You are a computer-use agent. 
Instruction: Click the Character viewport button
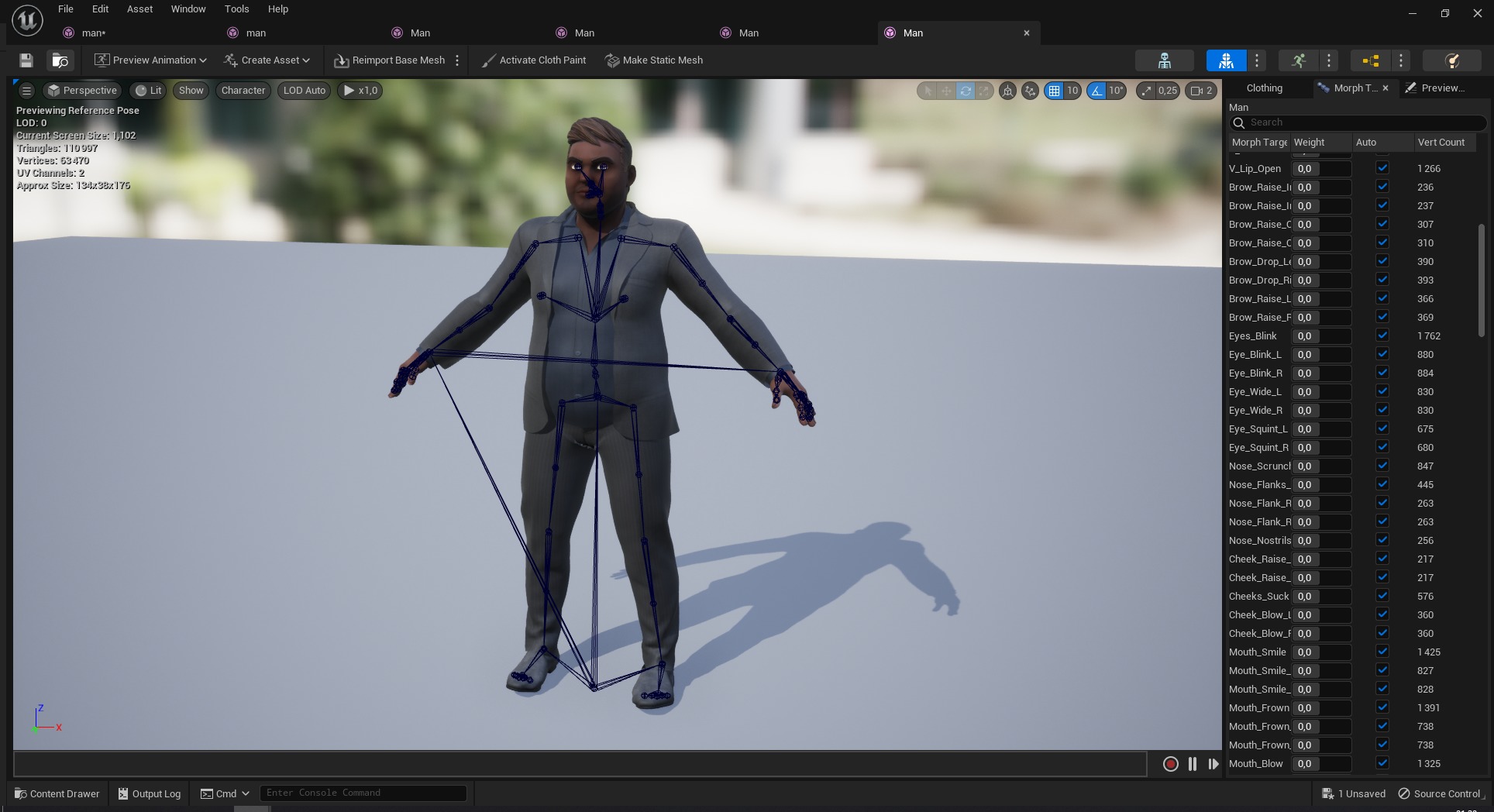(243, 91)
